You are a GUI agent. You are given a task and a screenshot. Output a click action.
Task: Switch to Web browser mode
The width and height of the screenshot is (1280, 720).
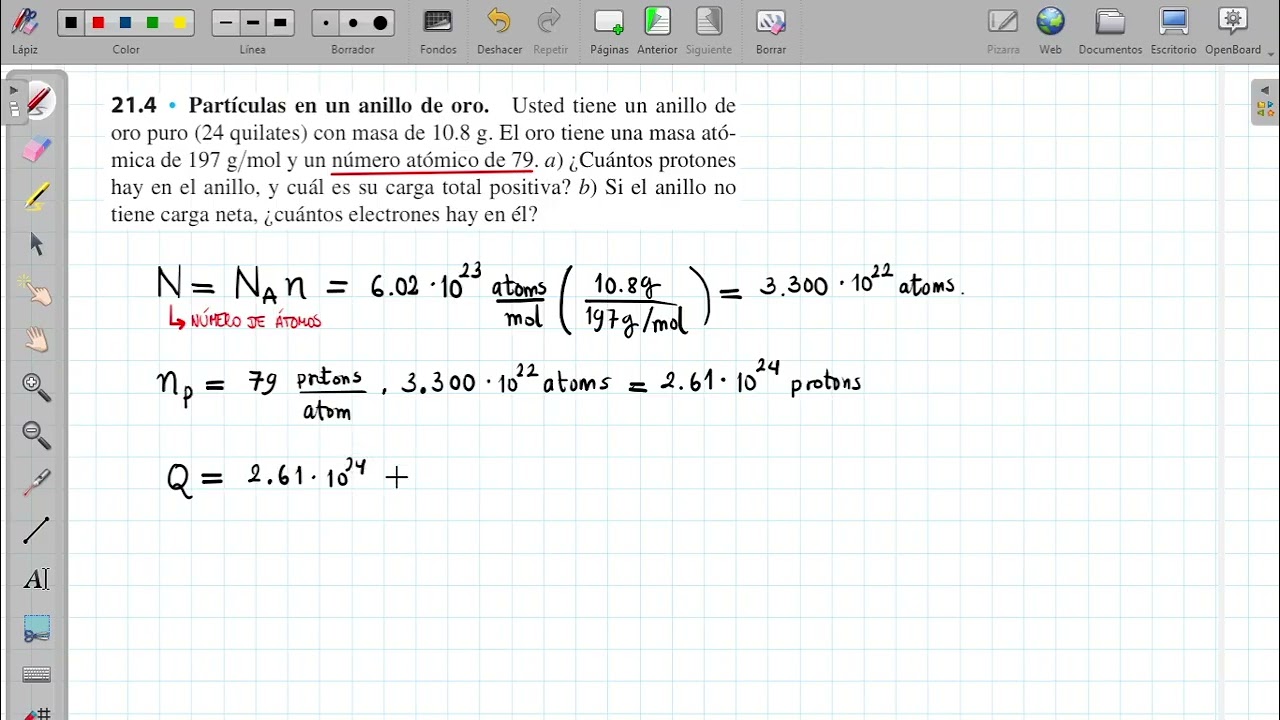pos(1050,29)
